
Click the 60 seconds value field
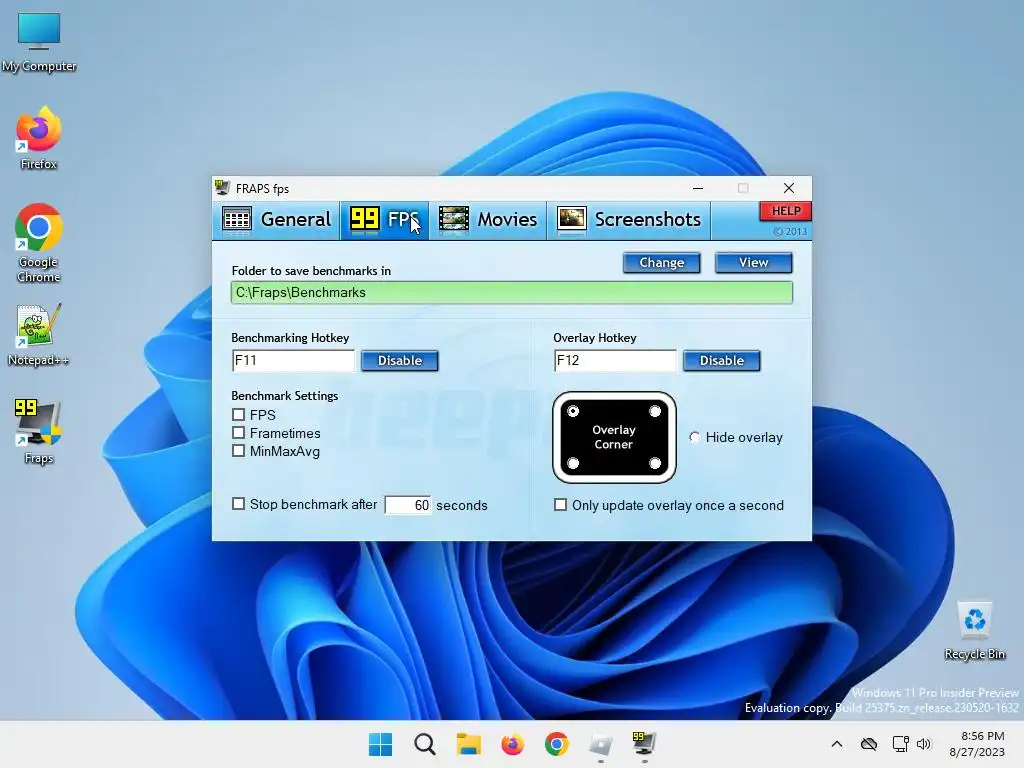[x=408, y=505]
